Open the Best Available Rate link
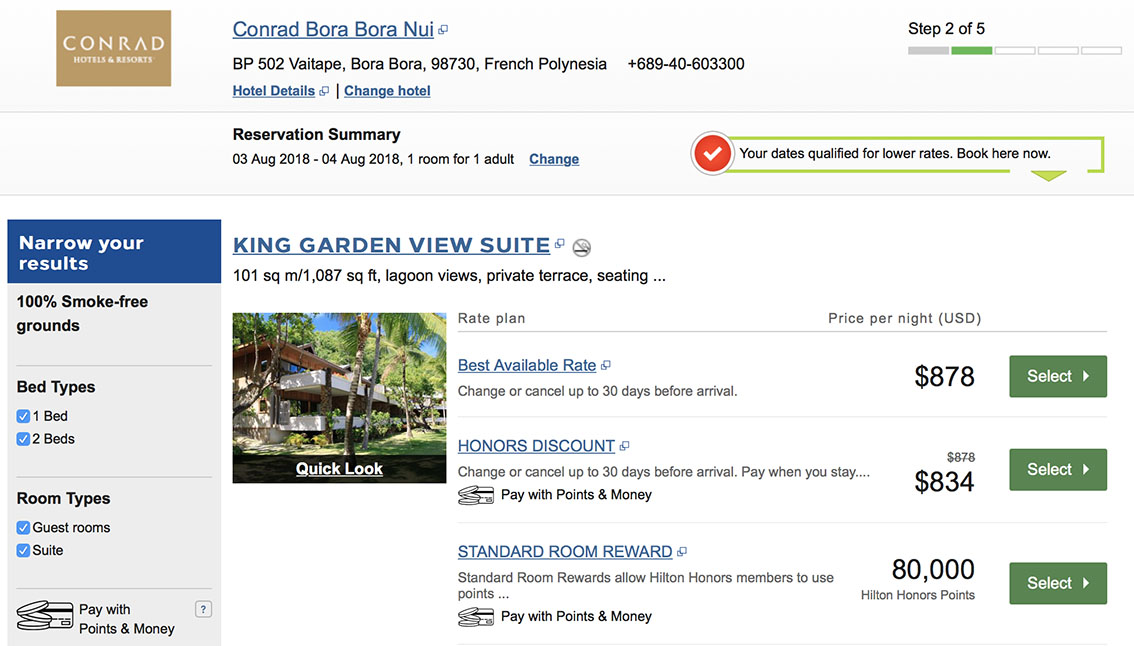The width and height of the screenshot is (1134, 646). pos(527,365)
